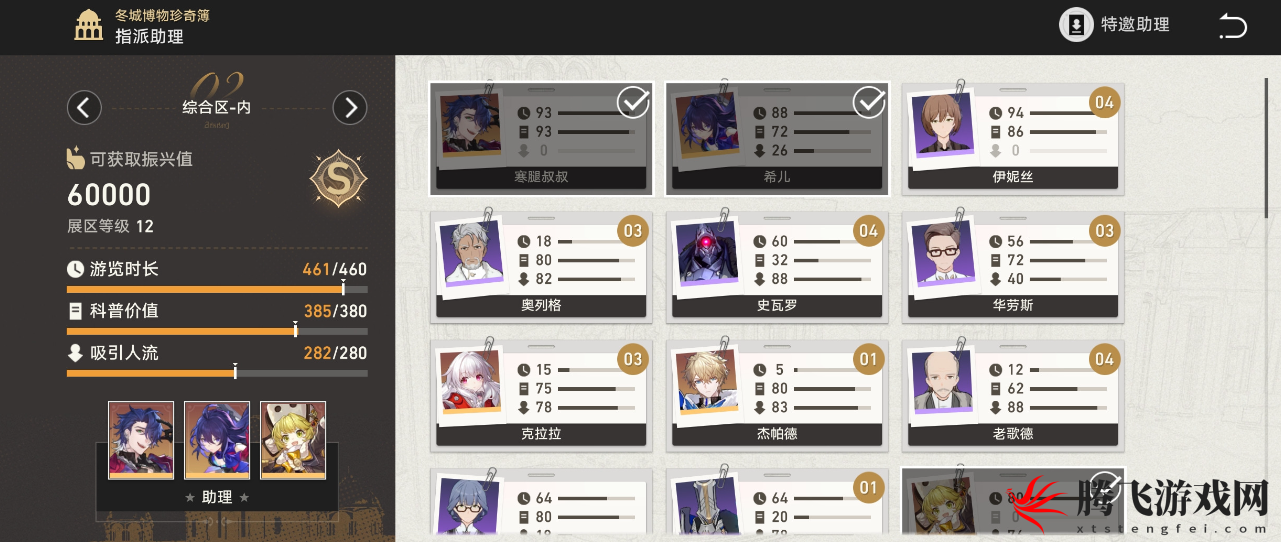Go to previous exhibit area with left arrow

click(84, 108)
